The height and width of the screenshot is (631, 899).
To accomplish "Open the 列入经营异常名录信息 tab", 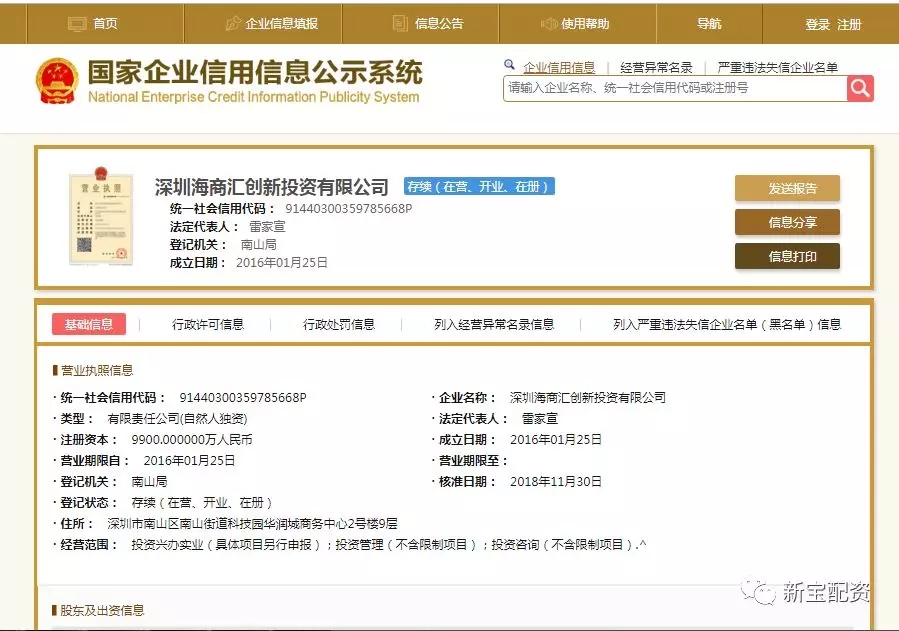I will (x=494, y=324).
